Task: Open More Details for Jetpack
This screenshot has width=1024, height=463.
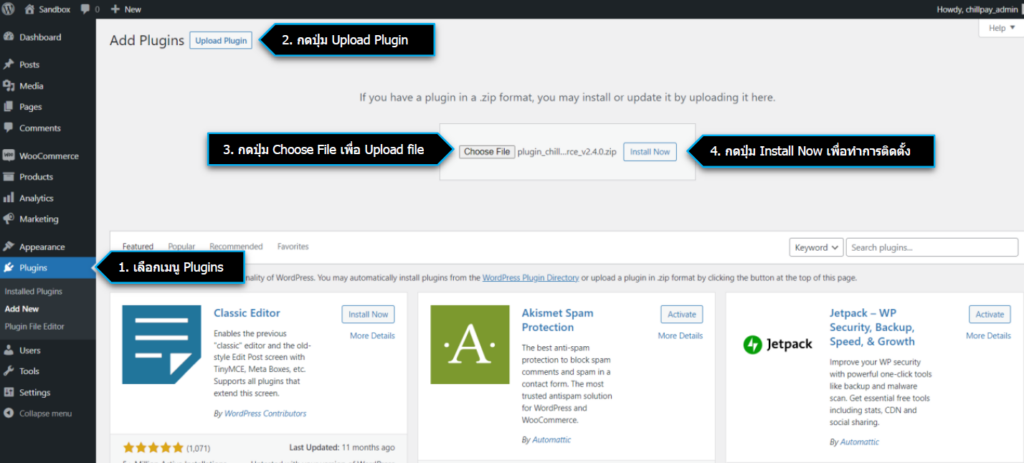Action: tap(988, 336)
